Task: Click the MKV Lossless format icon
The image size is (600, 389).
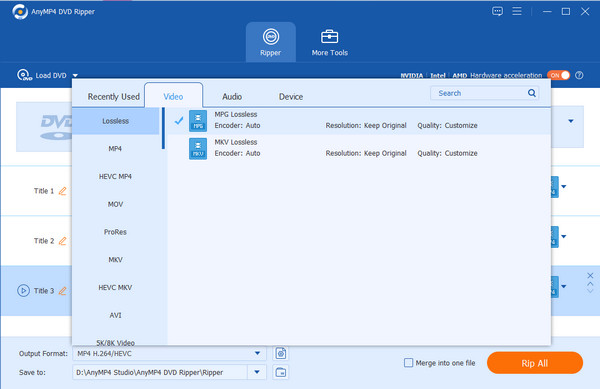Action: [x=198, y=148]
